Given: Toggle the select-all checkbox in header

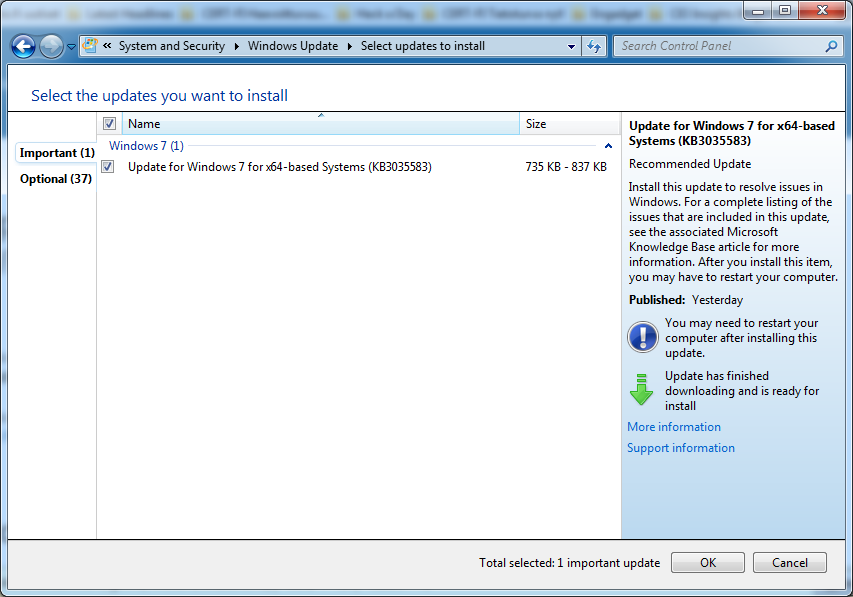Looking at the screenshot, I should click(109, 124).
